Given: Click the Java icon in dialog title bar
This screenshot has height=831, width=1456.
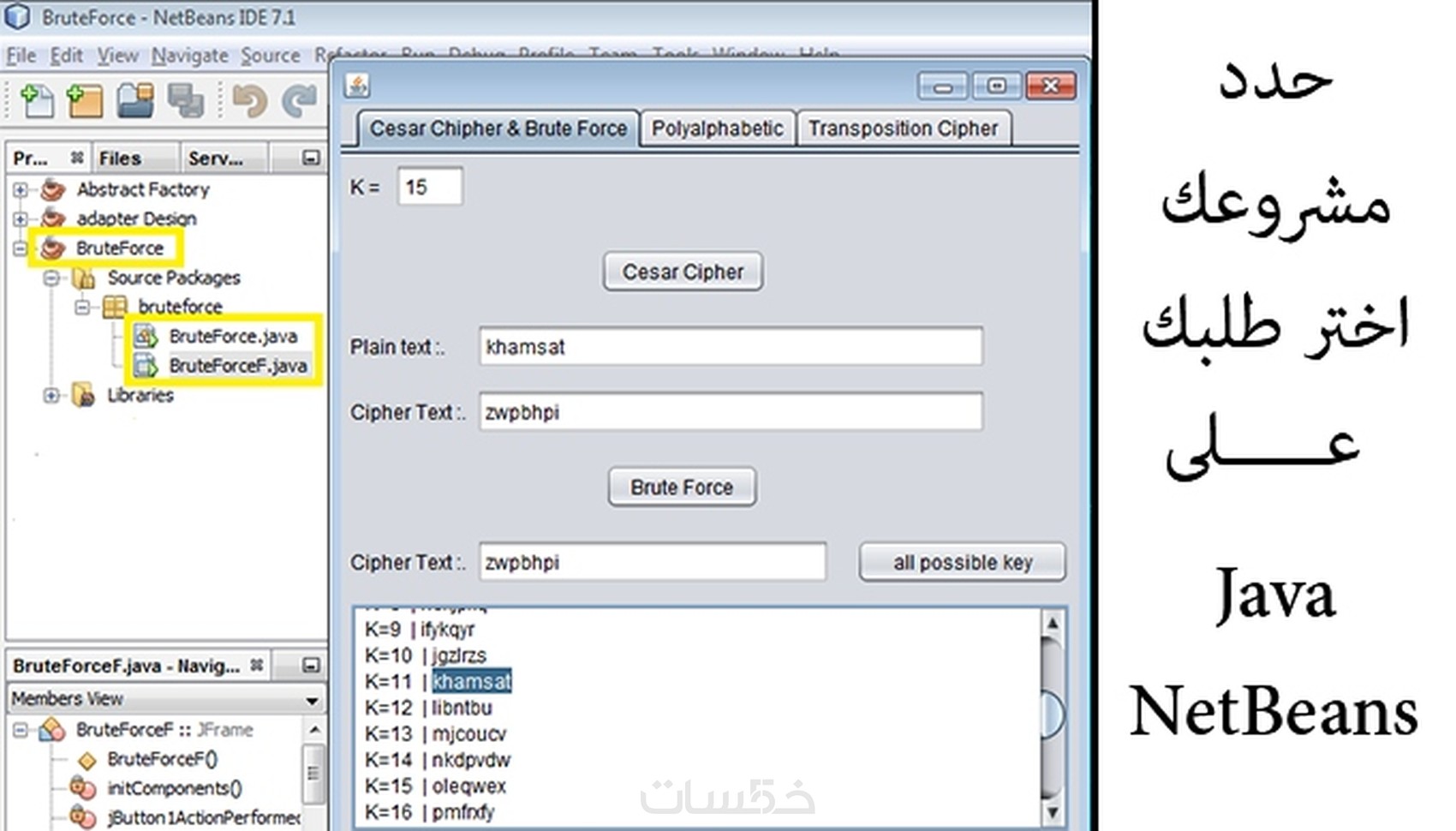Looking at the screenshot, I should point(357,85).
